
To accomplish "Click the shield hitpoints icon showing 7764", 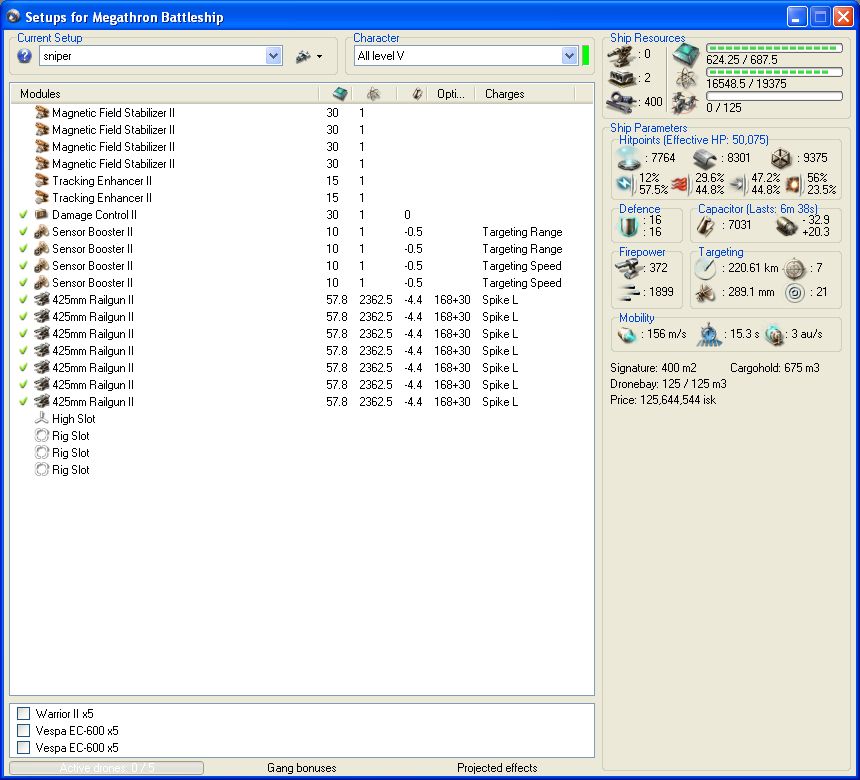I will click(629, 159).
